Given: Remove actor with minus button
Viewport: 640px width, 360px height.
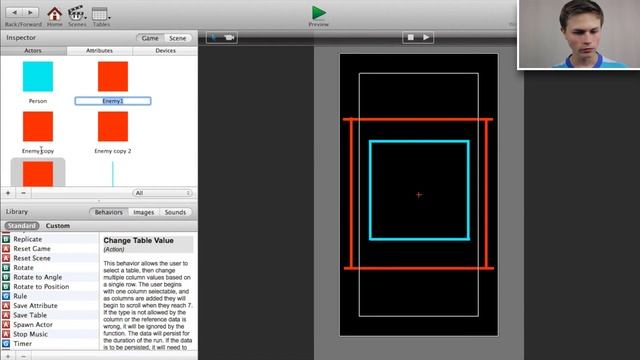Looking at the screenshot, I should 24,193.
